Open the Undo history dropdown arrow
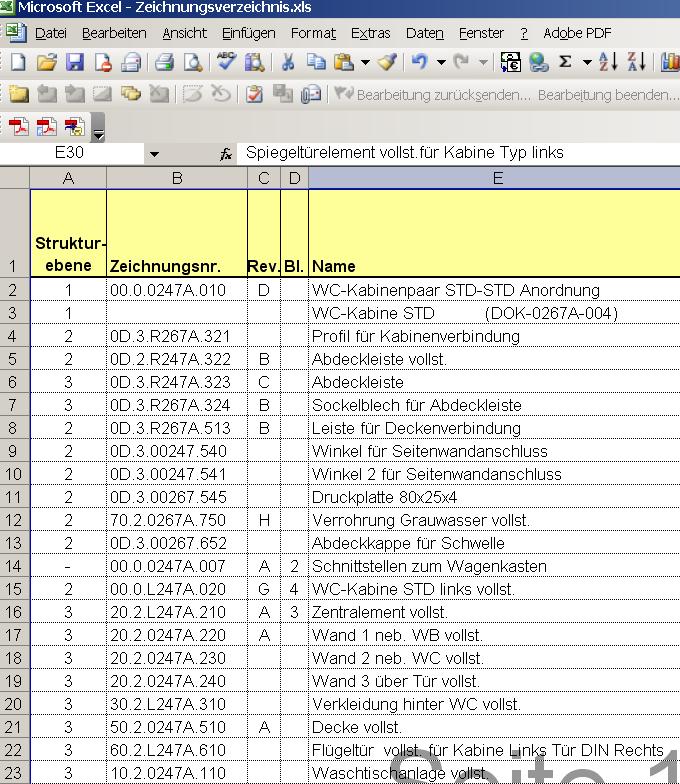 [442, 62]
